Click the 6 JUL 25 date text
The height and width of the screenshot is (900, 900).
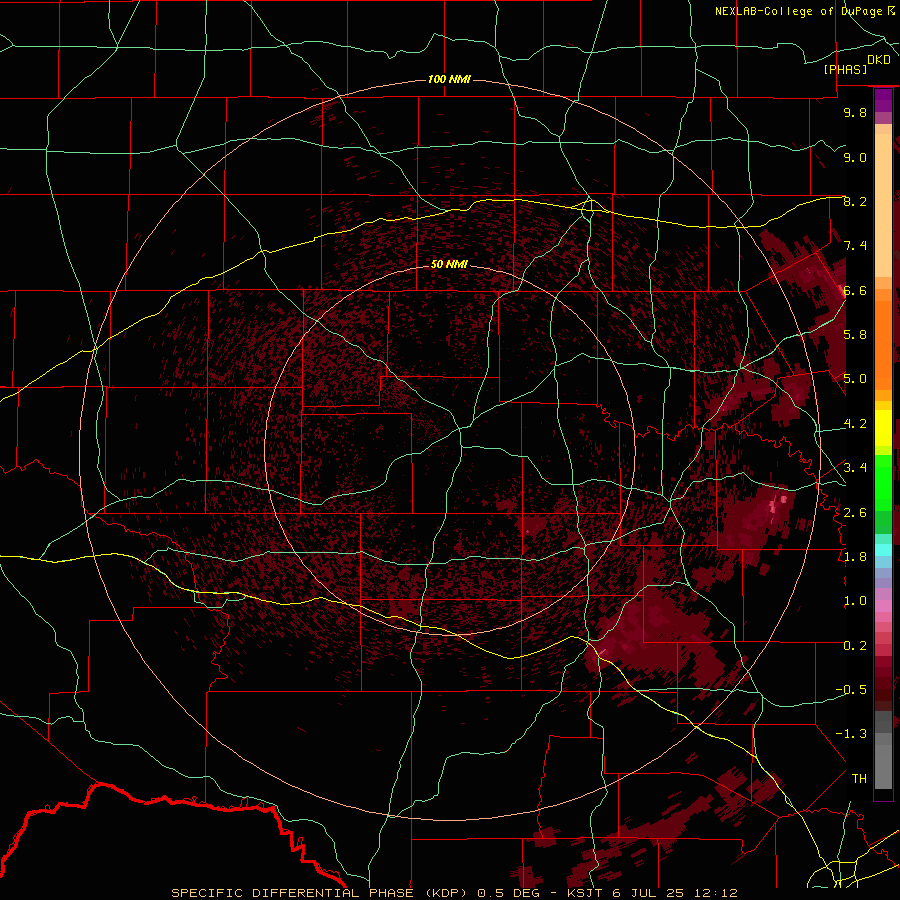(649, 893)
